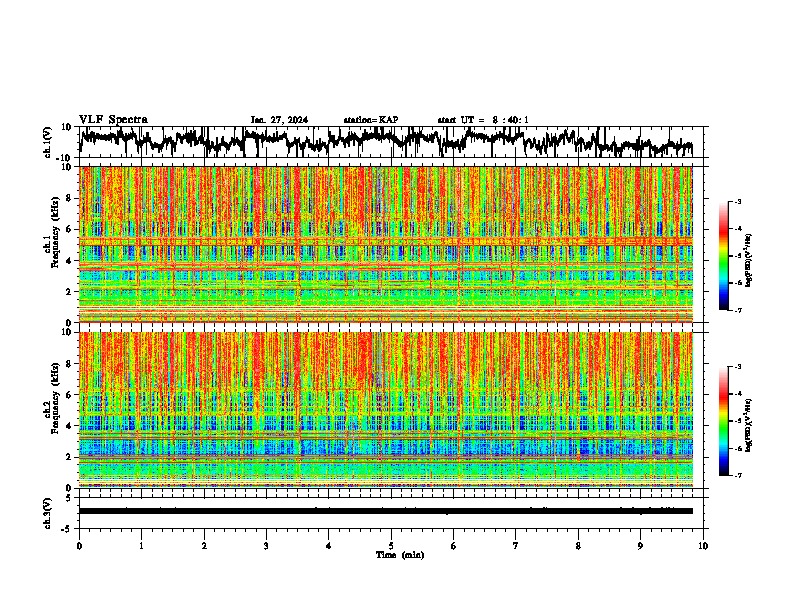This screenshot has height=612, width=792.
Task: Click the '2' kHz tick of ch.1 spectrogram
Action: click(x=70, y=291)
